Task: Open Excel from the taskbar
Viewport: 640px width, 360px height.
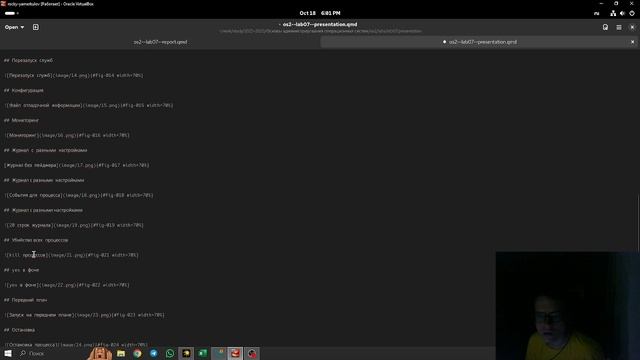Action: (x=202, y=353)
